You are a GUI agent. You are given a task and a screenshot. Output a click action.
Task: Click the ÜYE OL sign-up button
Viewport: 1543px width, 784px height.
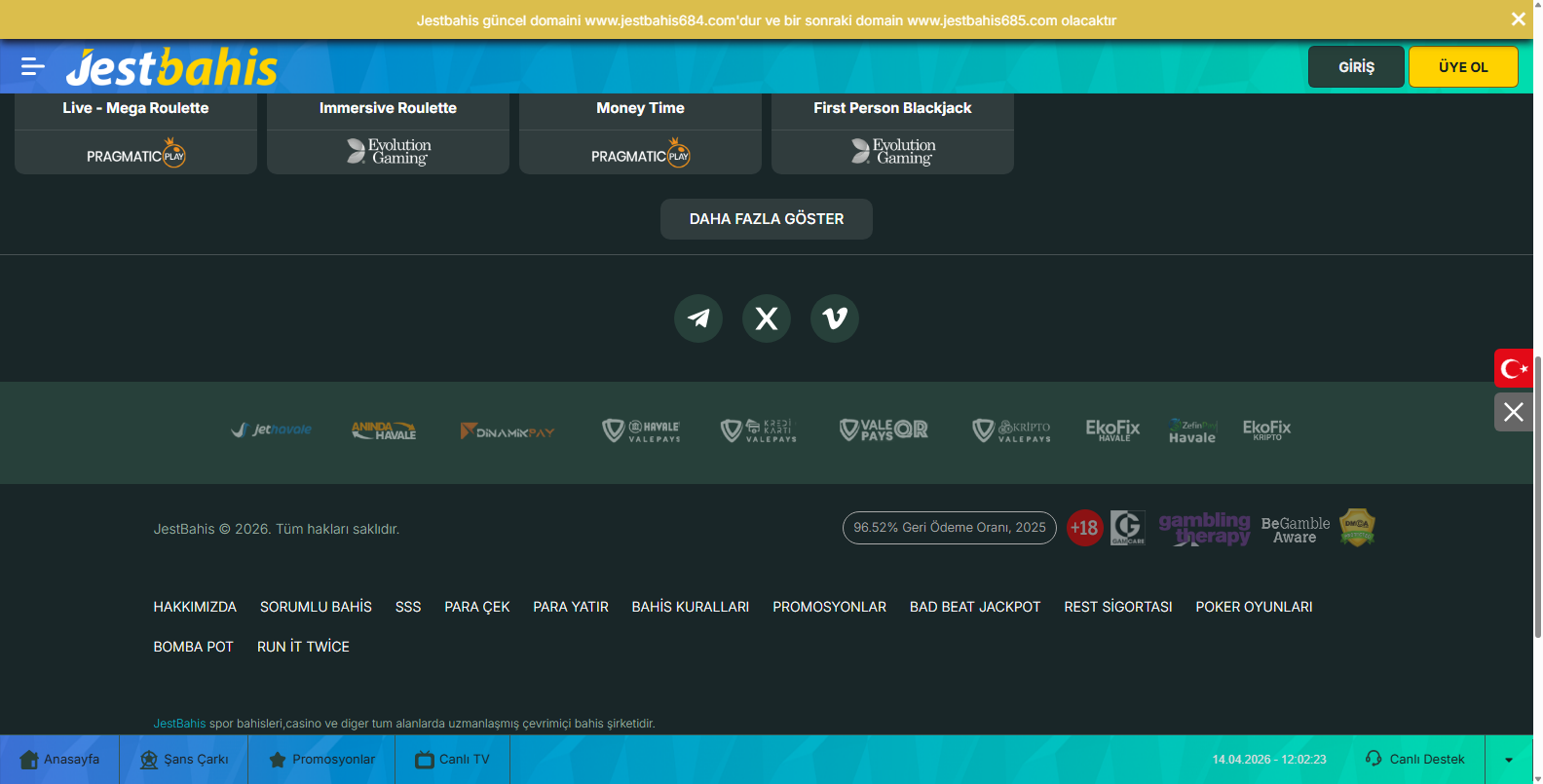(1463, 66)
